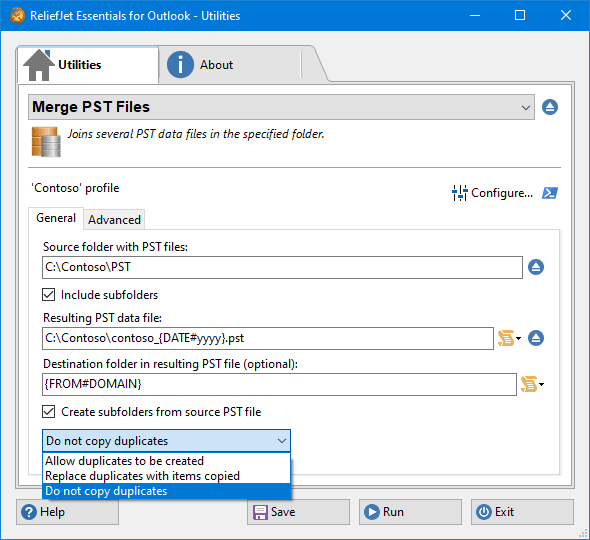Click the Merge PST Files database icon
The height and width of the screenshot is (540, 590).
[46, 142]
